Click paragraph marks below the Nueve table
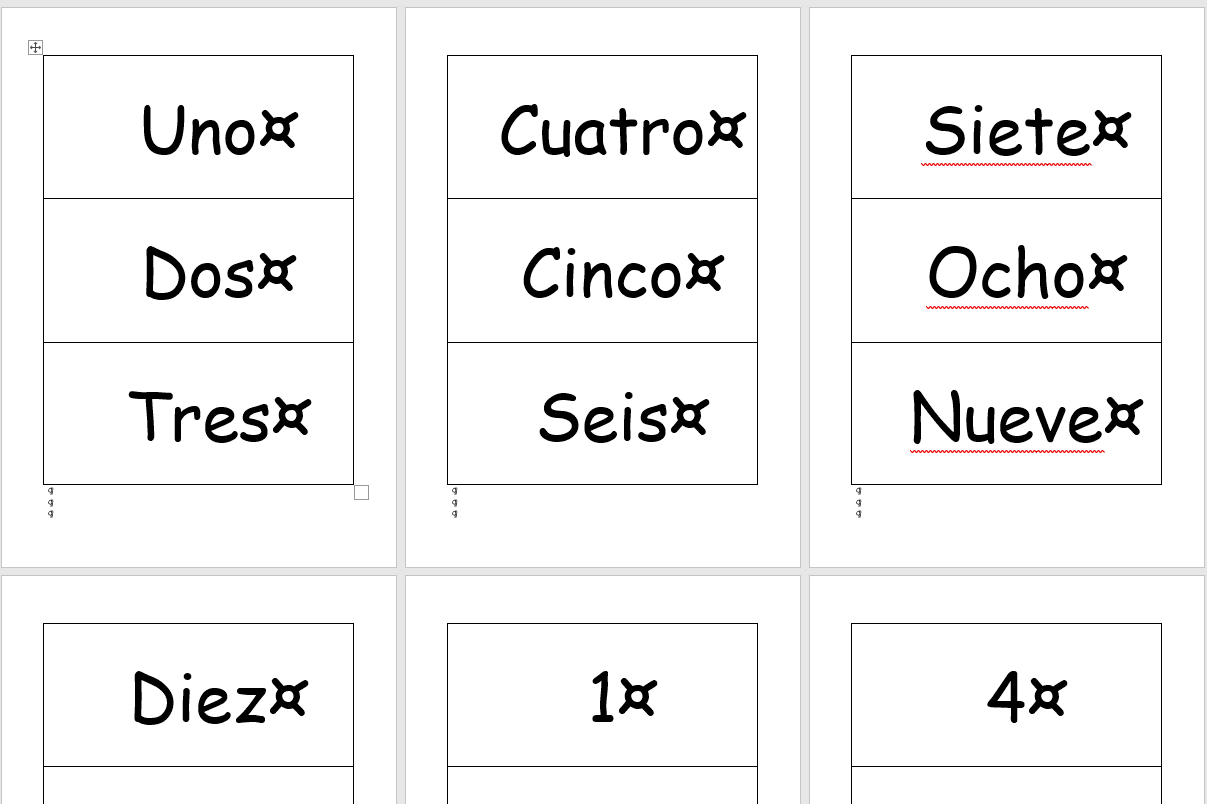The height and width of the screenshot is (804, 1207). pyautogui.click(x=859, y=502)
